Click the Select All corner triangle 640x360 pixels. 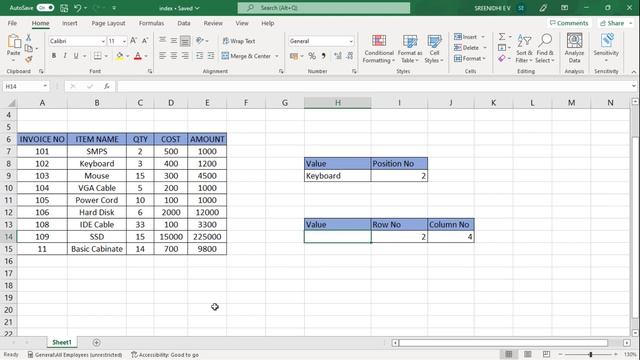click(x=11, y=103)
